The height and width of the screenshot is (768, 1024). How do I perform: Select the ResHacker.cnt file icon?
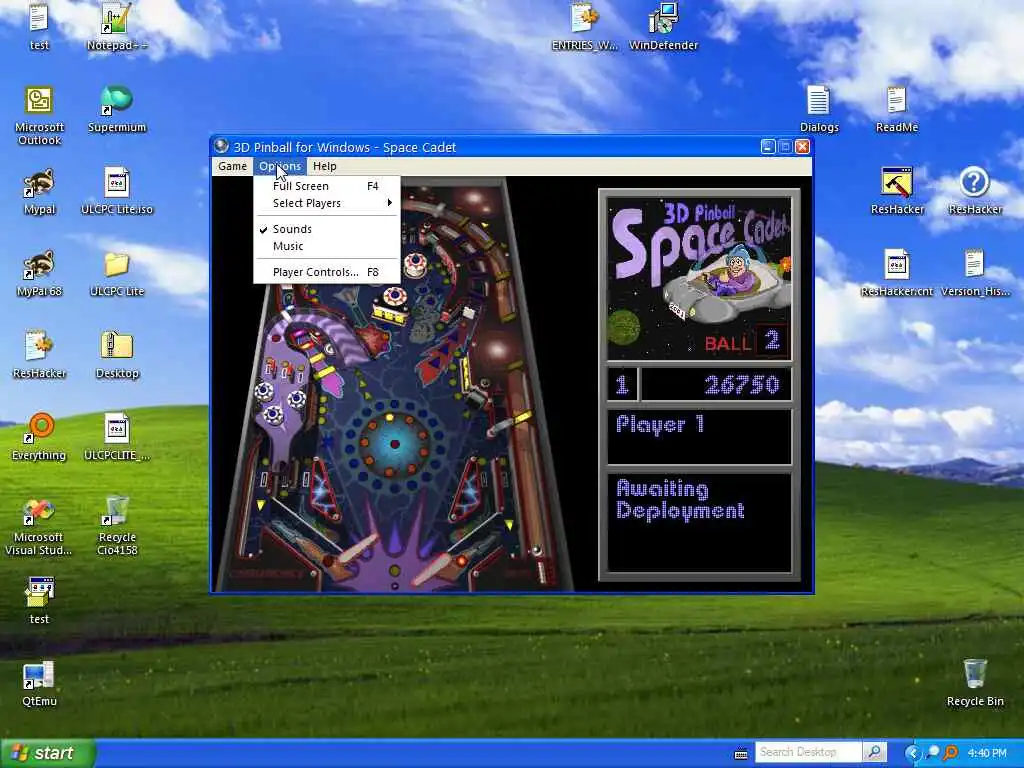click(x=897, y=273)
